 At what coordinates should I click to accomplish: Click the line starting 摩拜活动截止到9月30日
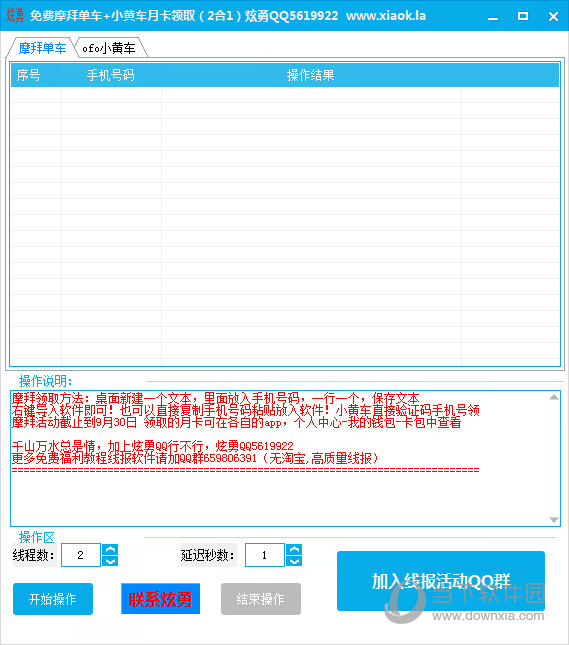point(237,422)
